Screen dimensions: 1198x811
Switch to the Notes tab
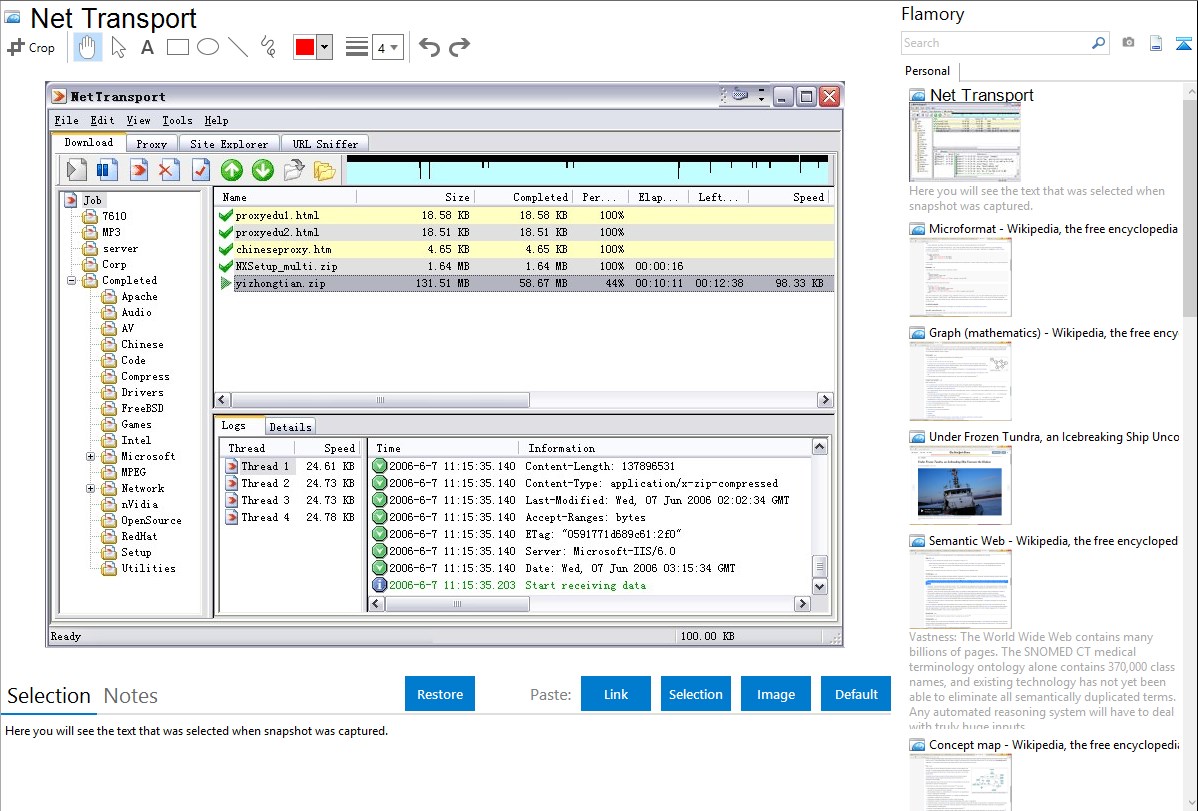(131, 696)
